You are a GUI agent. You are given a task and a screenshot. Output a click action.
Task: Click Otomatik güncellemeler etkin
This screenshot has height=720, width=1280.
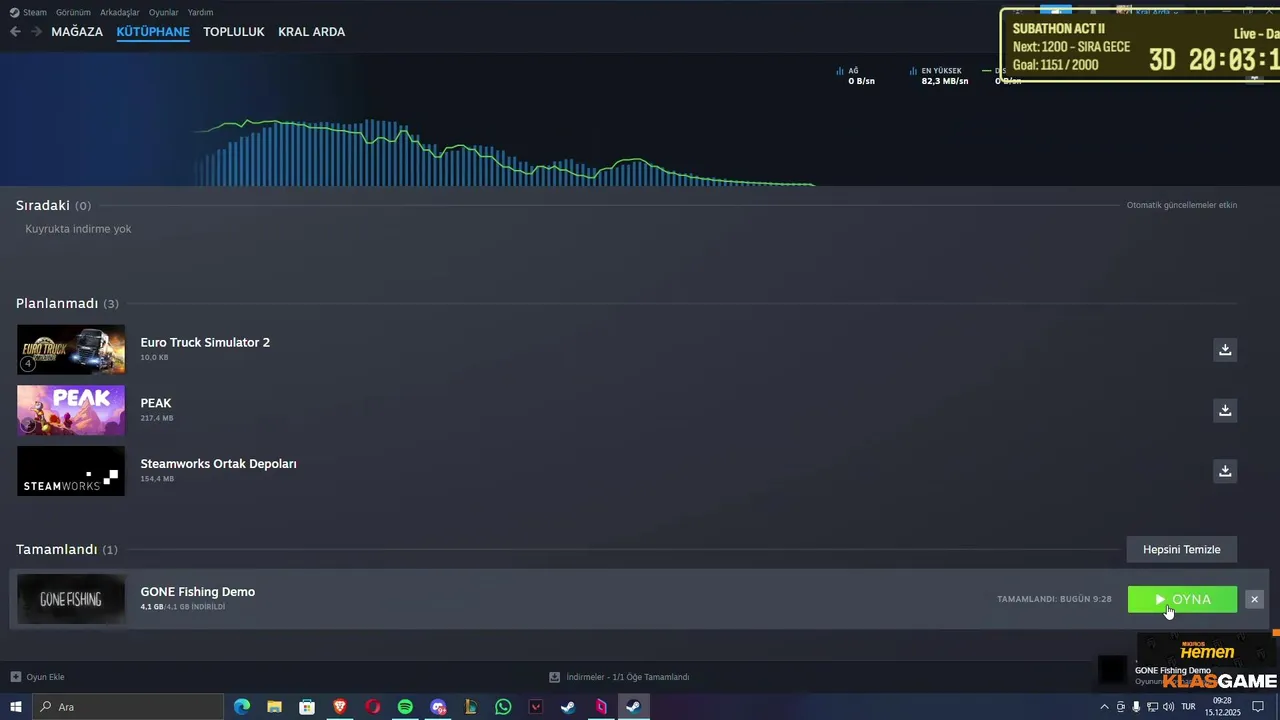pos(1182,205)
